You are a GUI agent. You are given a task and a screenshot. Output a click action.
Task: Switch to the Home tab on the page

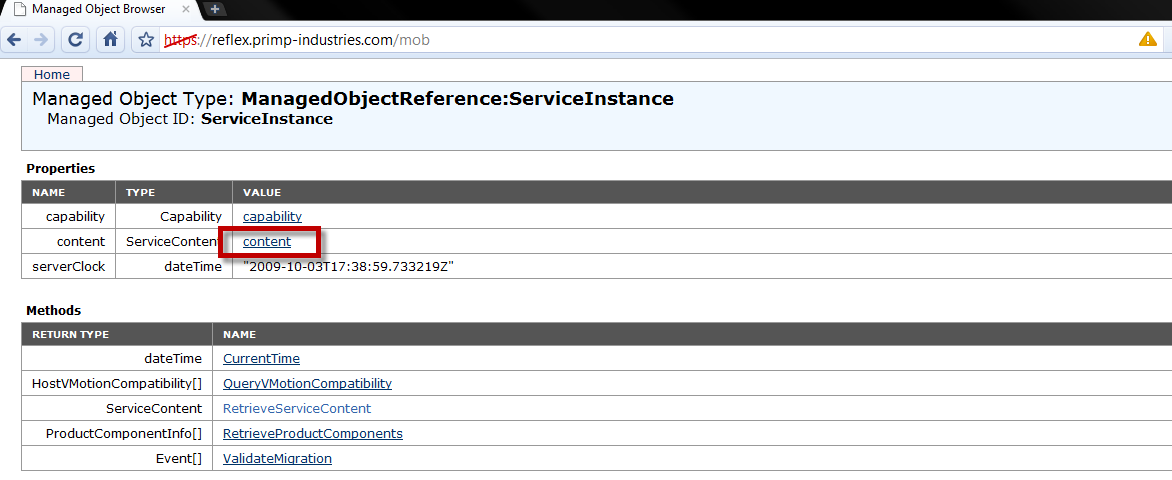click(52, 74)
